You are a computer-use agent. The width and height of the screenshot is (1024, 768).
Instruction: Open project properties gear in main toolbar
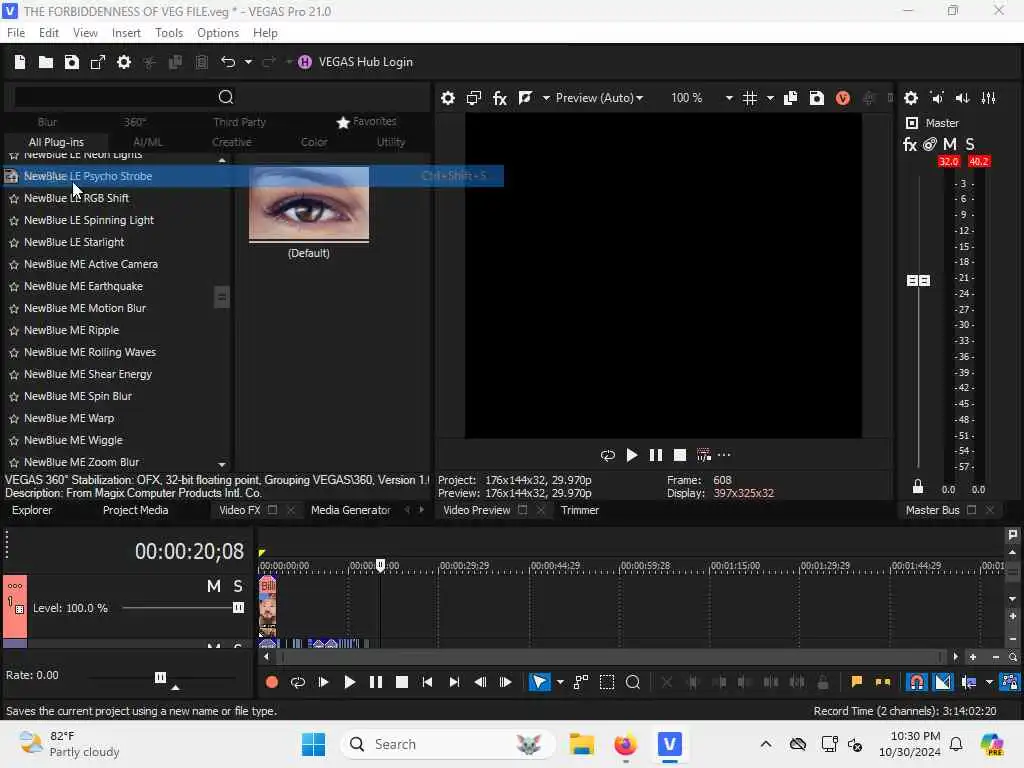[123, 62]
